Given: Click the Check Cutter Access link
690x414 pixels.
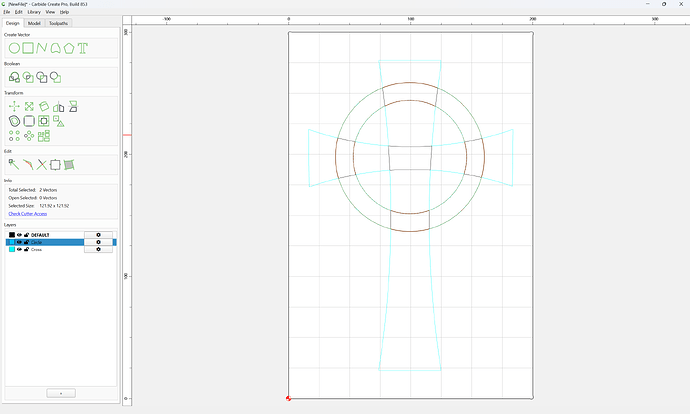Looking at the screenshot, I should tap(28, 214).
